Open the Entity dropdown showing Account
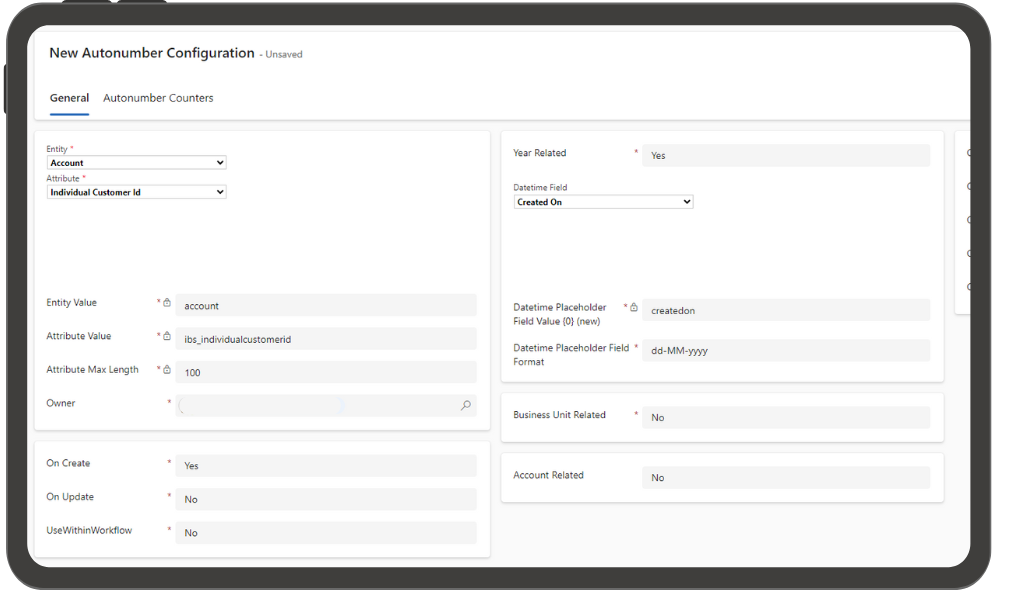1024x594 pixels. pos(136,163)
